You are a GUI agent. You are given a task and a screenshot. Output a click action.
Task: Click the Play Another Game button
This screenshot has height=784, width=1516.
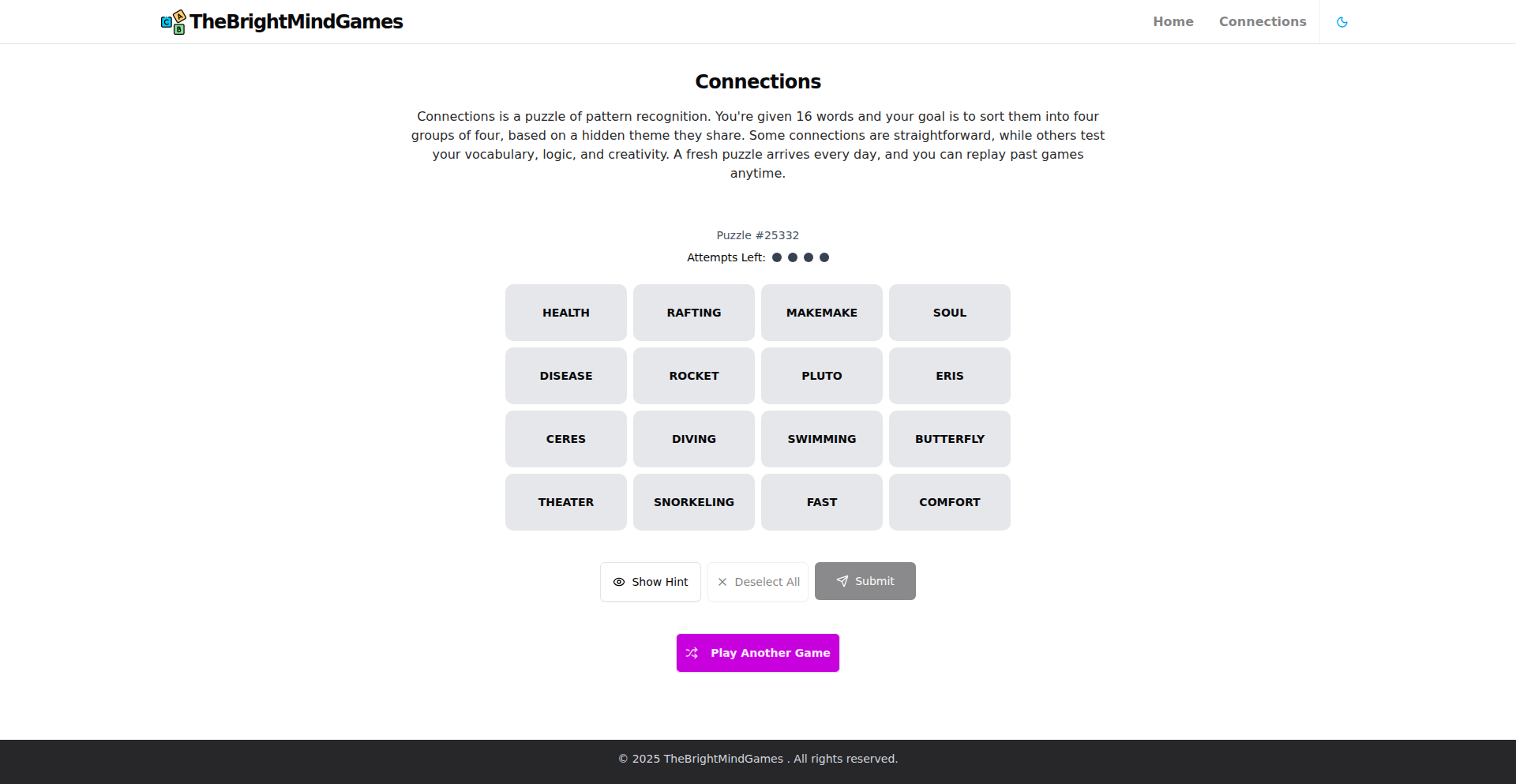coord(757,653)
